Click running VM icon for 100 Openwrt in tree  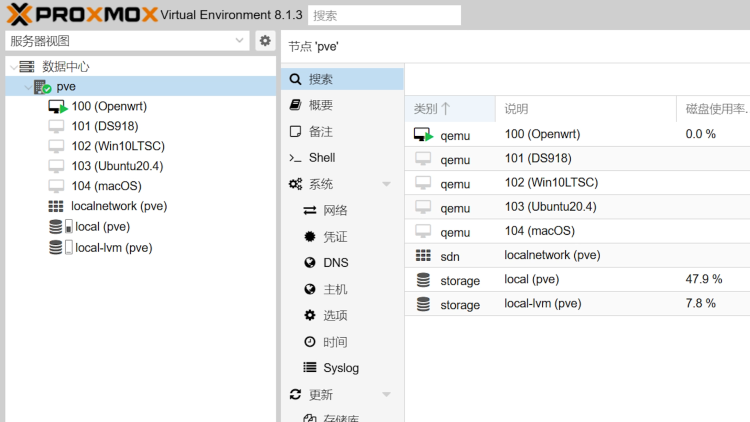coord(57,107)
